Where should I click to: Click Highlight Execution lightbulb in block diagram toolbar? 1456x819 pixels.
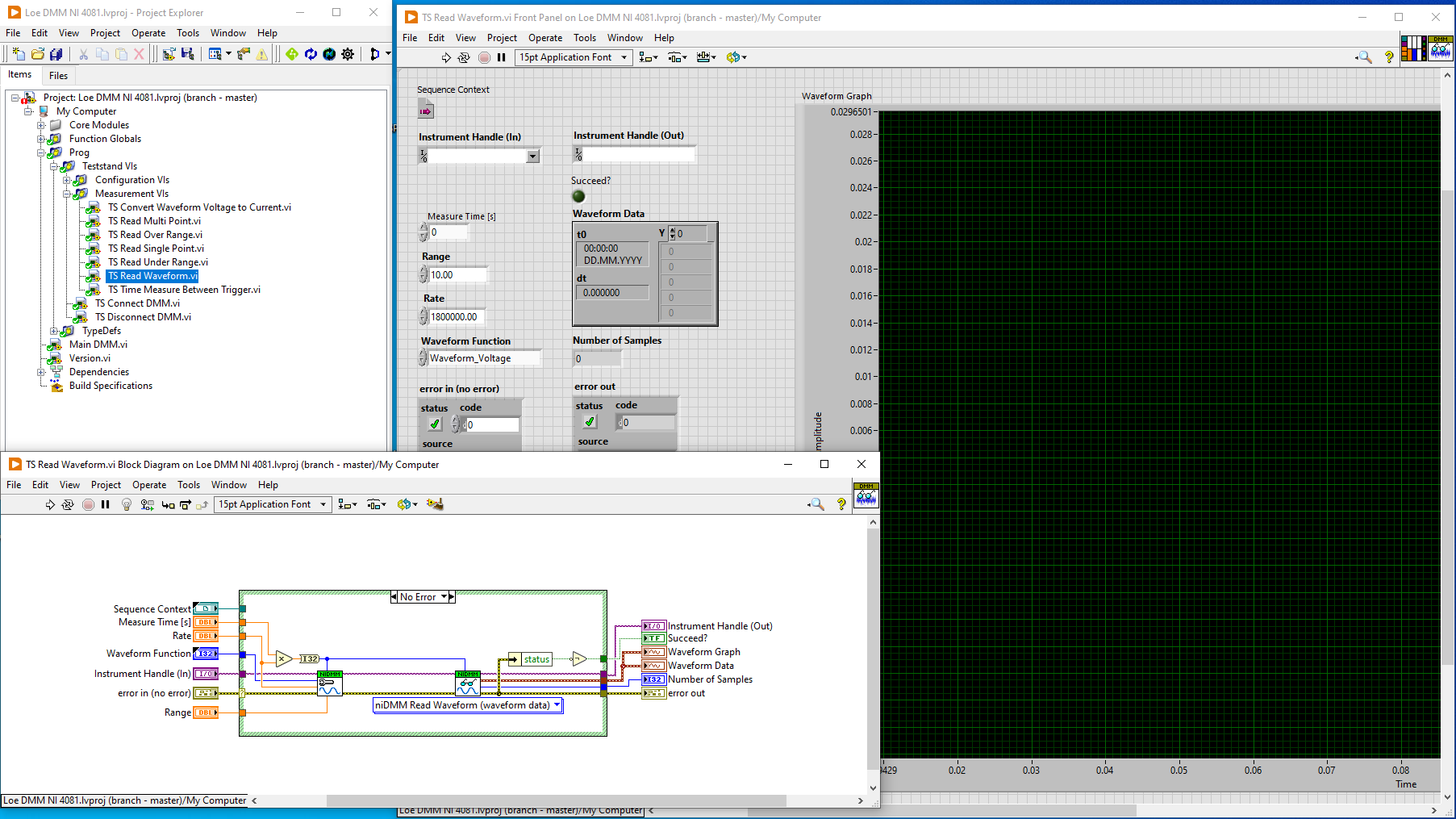(127, 504)
